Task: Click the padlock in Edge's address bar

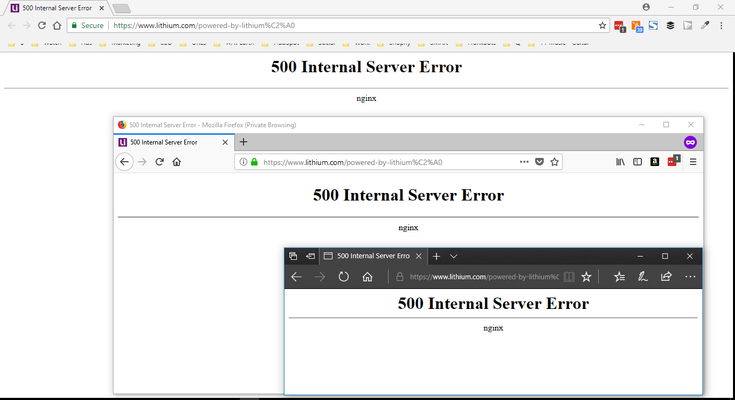Action: [x=399, y=277]
